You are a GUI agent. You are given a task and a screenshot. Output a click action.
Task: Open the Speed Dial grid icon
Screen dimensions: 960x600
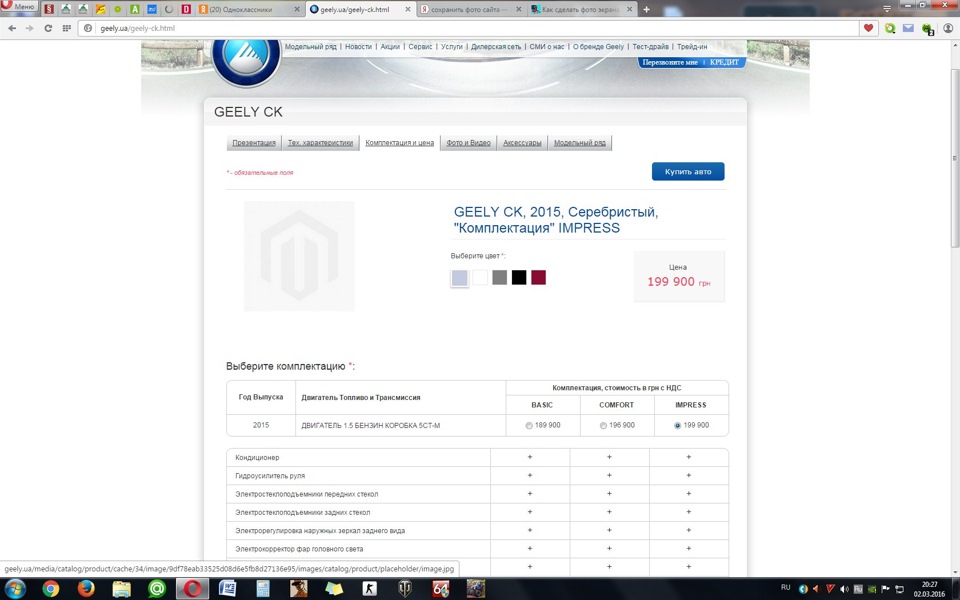[66, 28]
